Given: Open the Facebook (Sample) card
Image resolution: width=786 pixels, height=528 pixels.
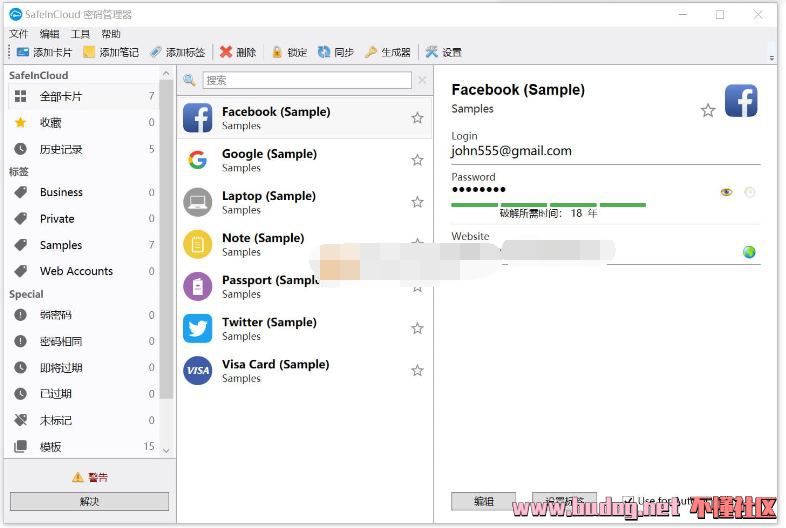Looking at the screenshot, I should point(304,118).
